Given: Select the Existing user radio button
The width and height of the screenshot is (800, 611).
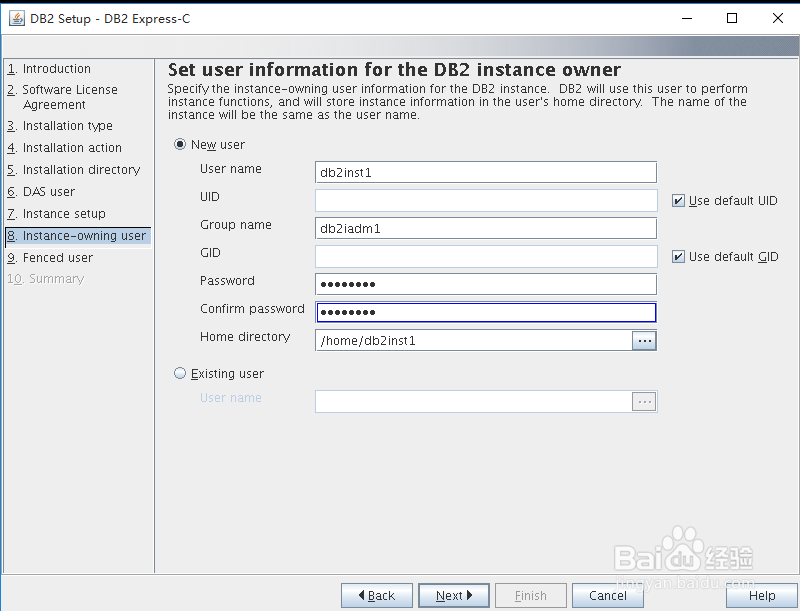Looking at the screenshot, I should click(x=180, y=373).
